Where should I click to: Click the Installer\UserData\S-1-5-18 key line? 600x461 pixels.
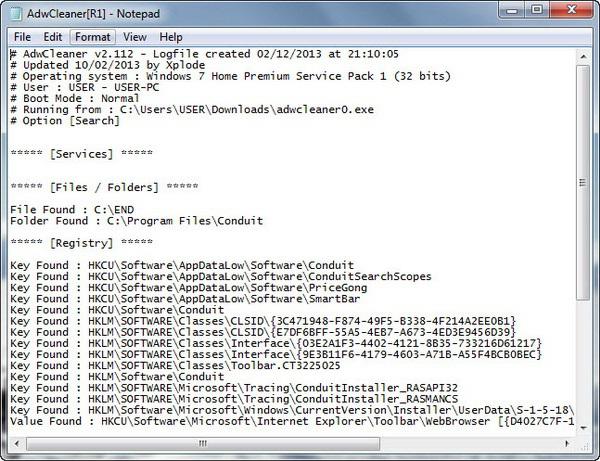tap(292, 410)
